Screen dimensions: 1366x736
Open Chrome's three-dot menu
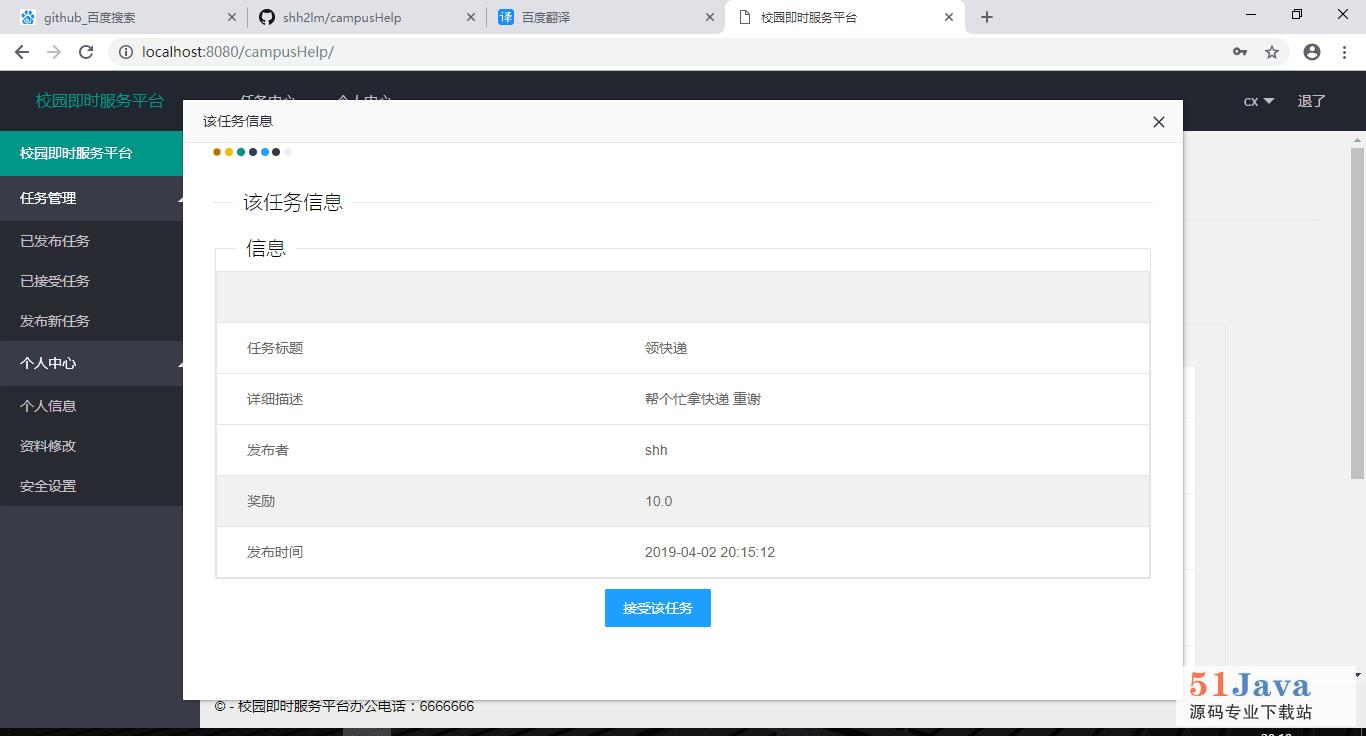pyautogui.click(x=1345, y=52)
